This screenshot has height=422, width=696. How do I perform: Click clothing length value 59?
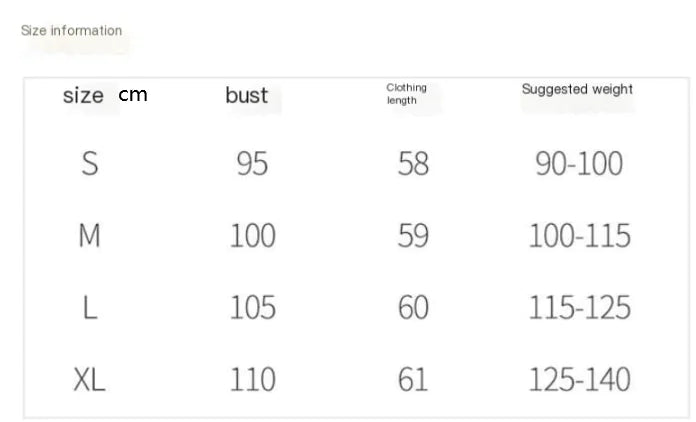tap(413, 236)
